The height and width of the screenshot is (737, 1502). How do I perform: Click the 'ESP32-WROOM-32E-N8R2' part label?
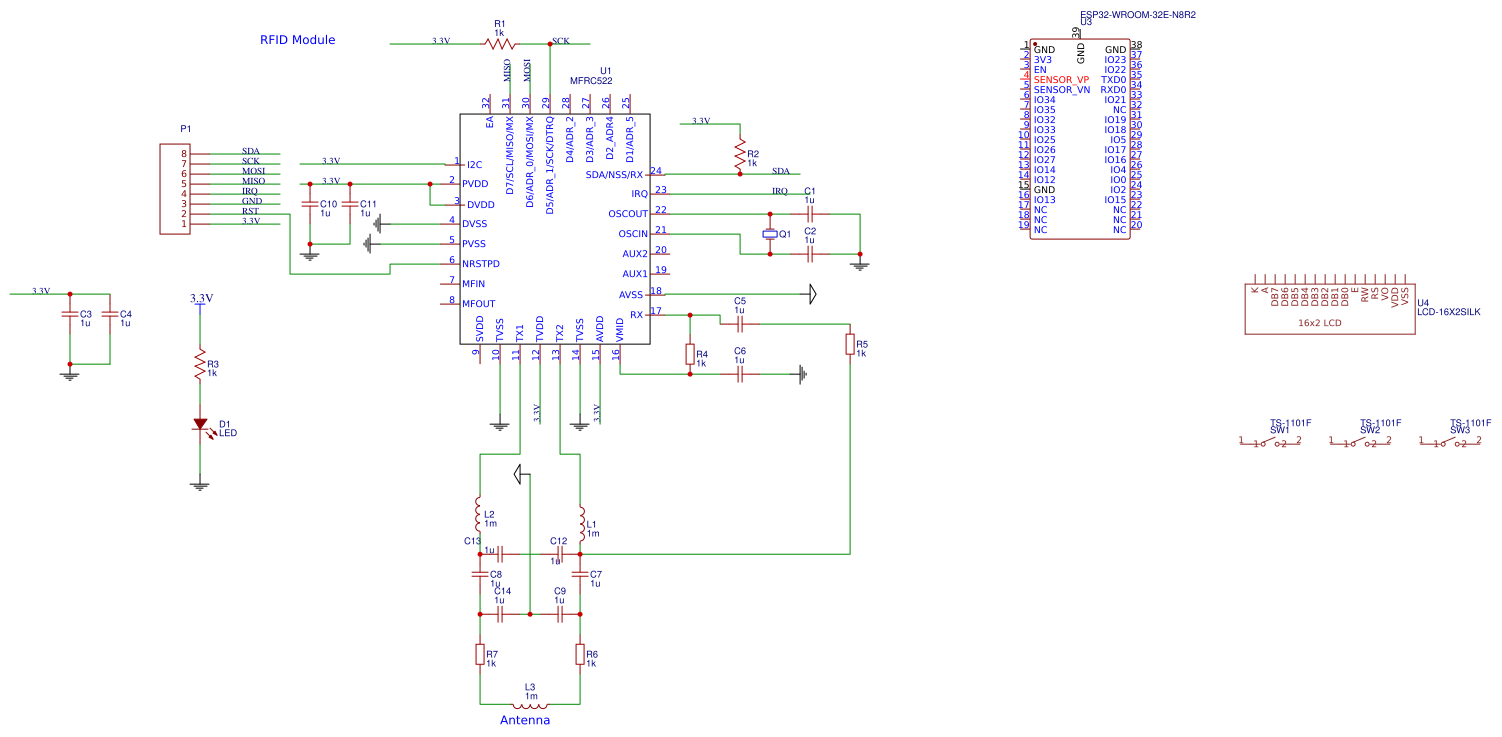click(x=1138, y=15)
